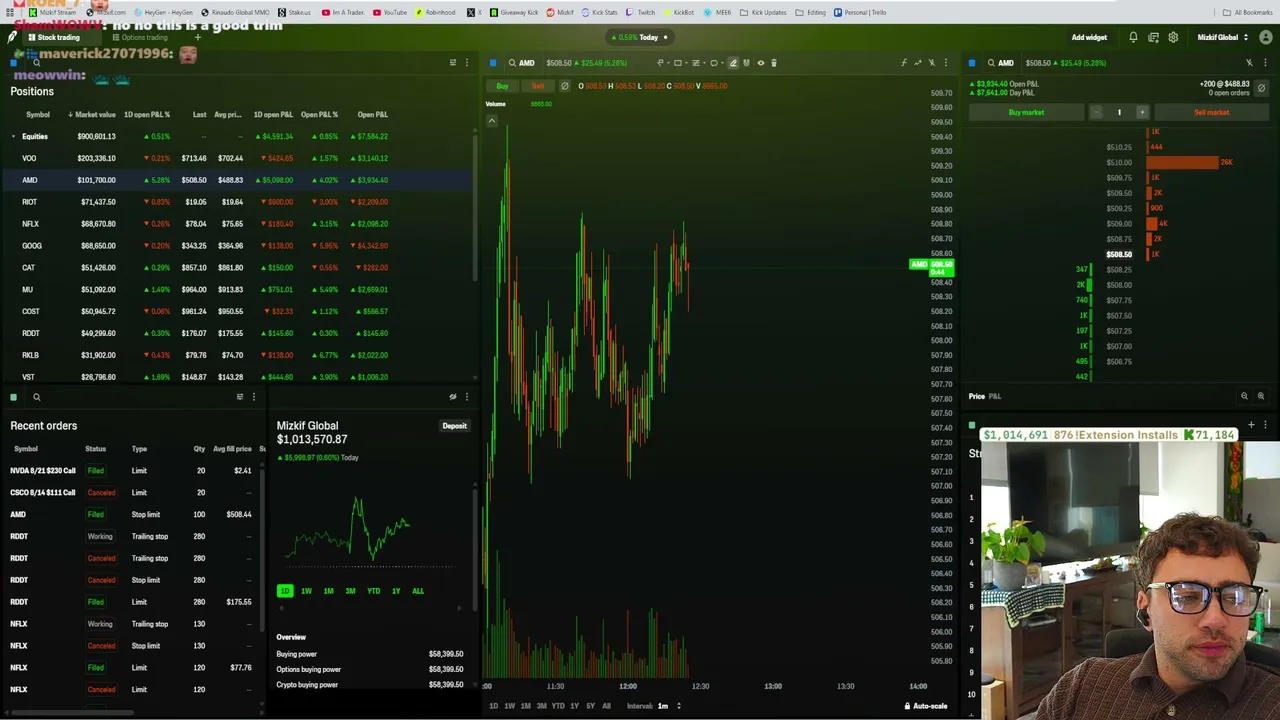Open the order ladder three-dot menu
The width and height of the screenshot is (1280, 720).
pos(1265,63)
